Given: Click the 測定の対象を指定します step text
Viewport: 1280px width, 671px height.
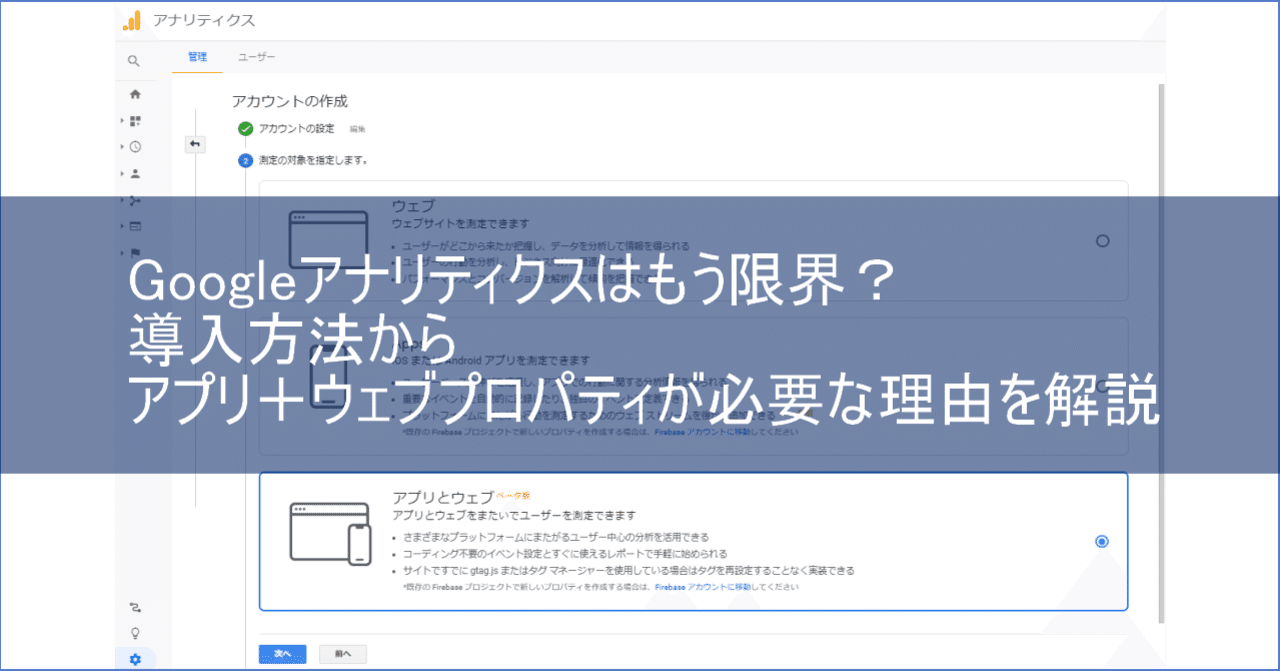Looking at the screenshot, I should (x=313, y=160).
